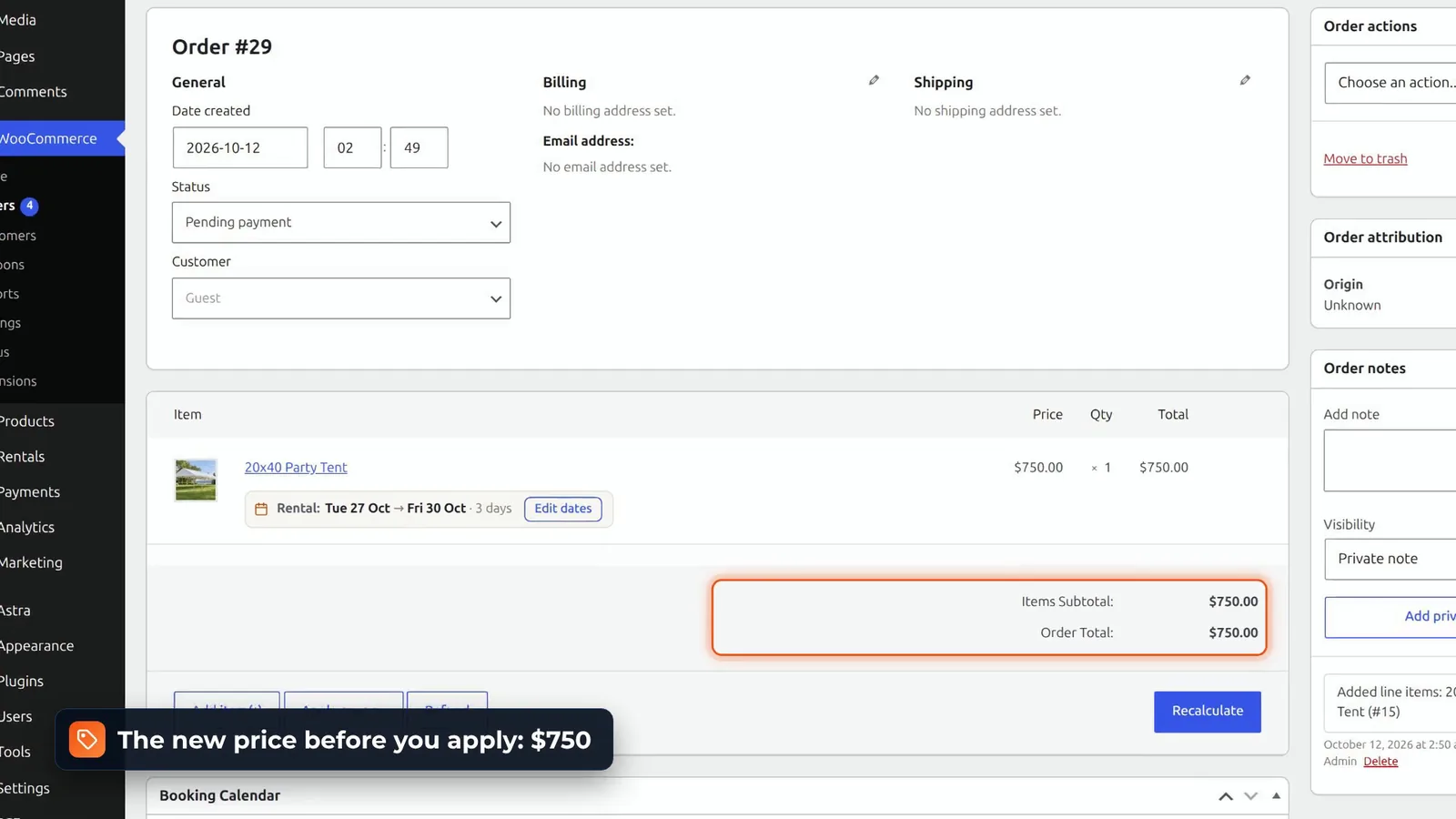The width and height of the screenshot is (1456, 819).
Task: Click the rental calendar icon
Action: tap(261, 509)
